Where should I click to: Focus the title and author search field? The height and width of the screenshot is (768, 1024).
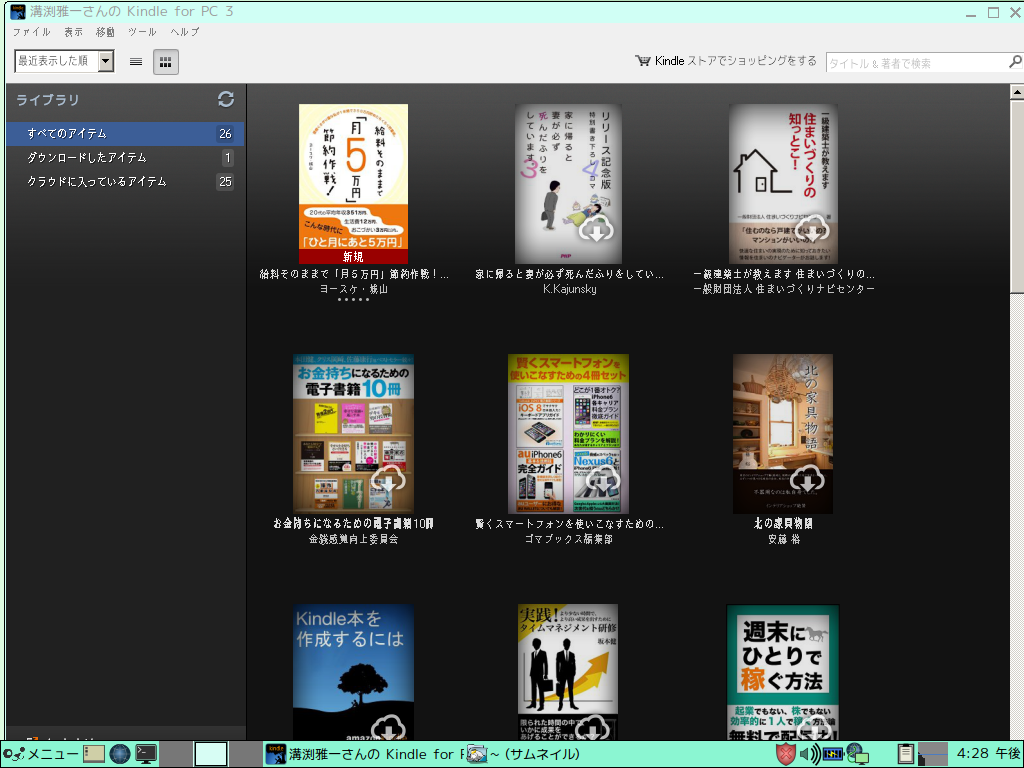pos(917,63)
